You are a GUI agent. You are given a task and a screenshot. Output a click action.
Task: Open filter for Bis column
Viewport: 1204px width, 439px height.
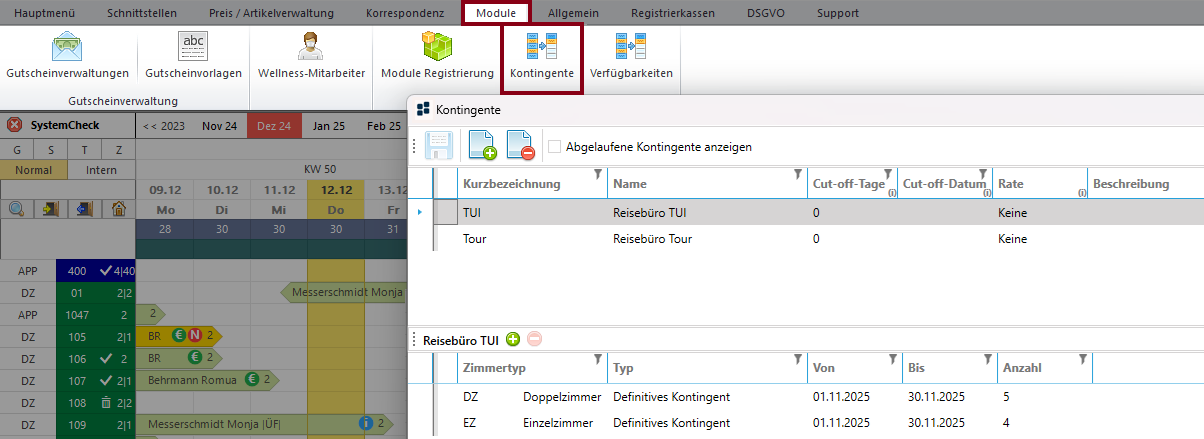coord(986,359)
